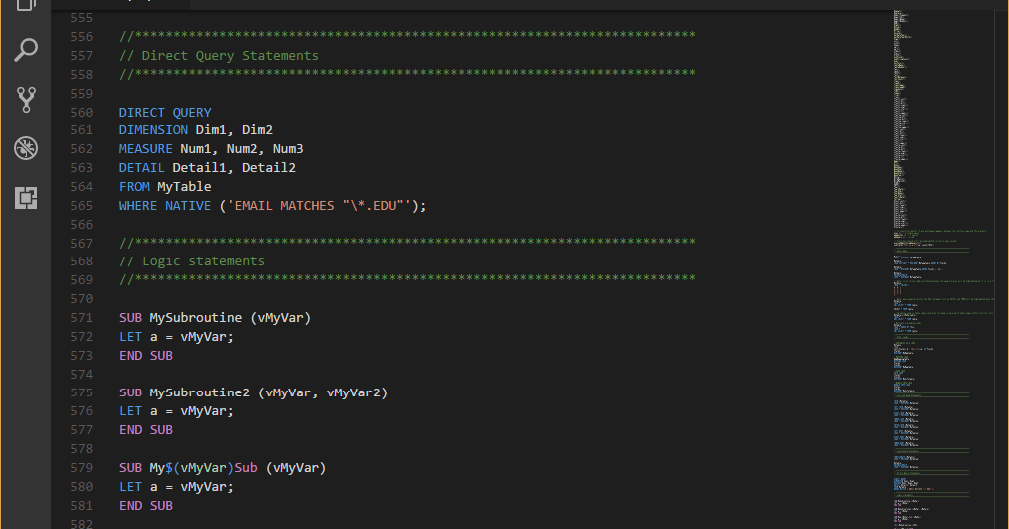Click the '// Direct Query Statements' comment
Image resolution: width=1009 pixels, height=529 pixels.
pyautogui.click(x=219, y=56)
